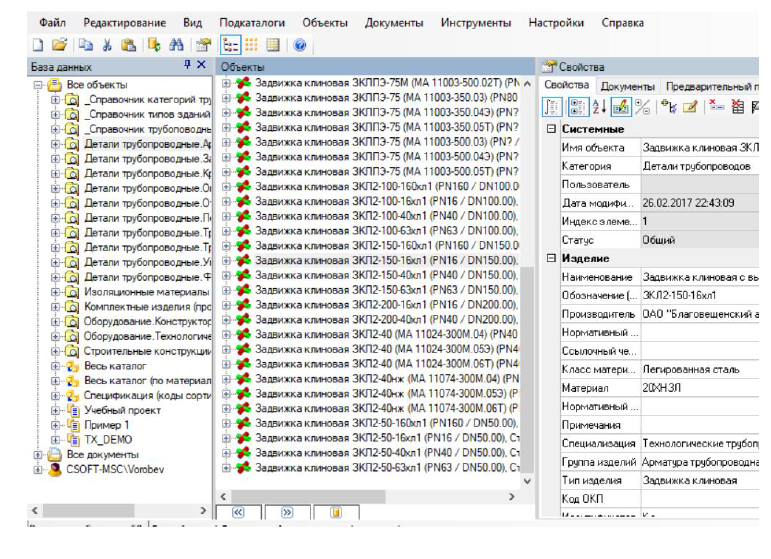Click the edit note icon with pencil
Viewport: 771px width, 559px height.
coord(690,106)
